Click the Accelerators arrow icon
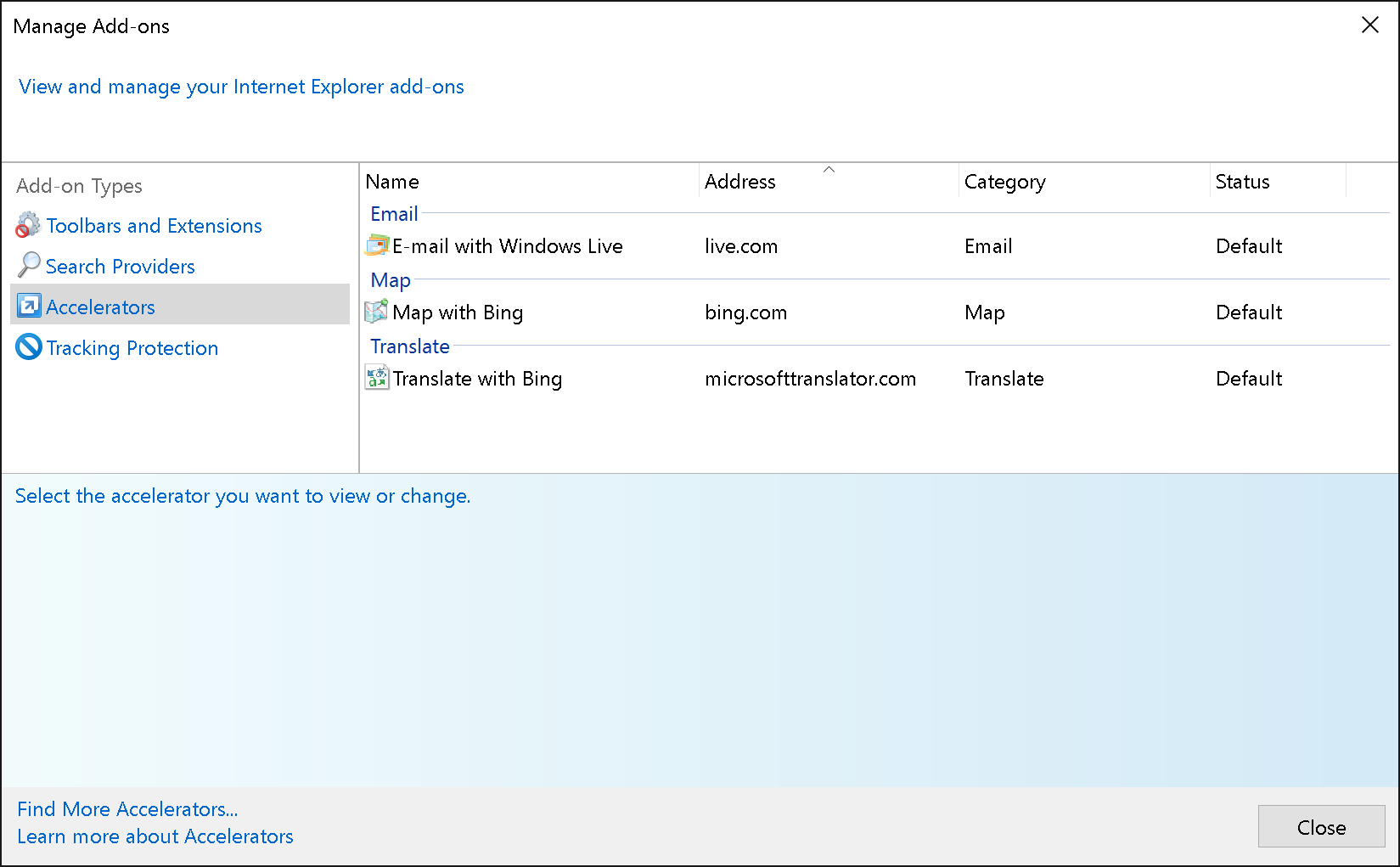Screen dimensions: 1400x867 (x=29, y=306)
